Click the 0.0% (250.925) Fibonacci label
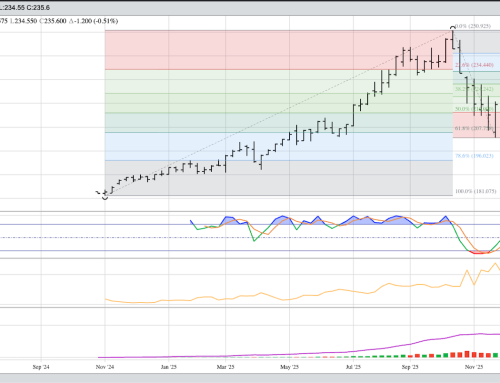 coord(473,26)
